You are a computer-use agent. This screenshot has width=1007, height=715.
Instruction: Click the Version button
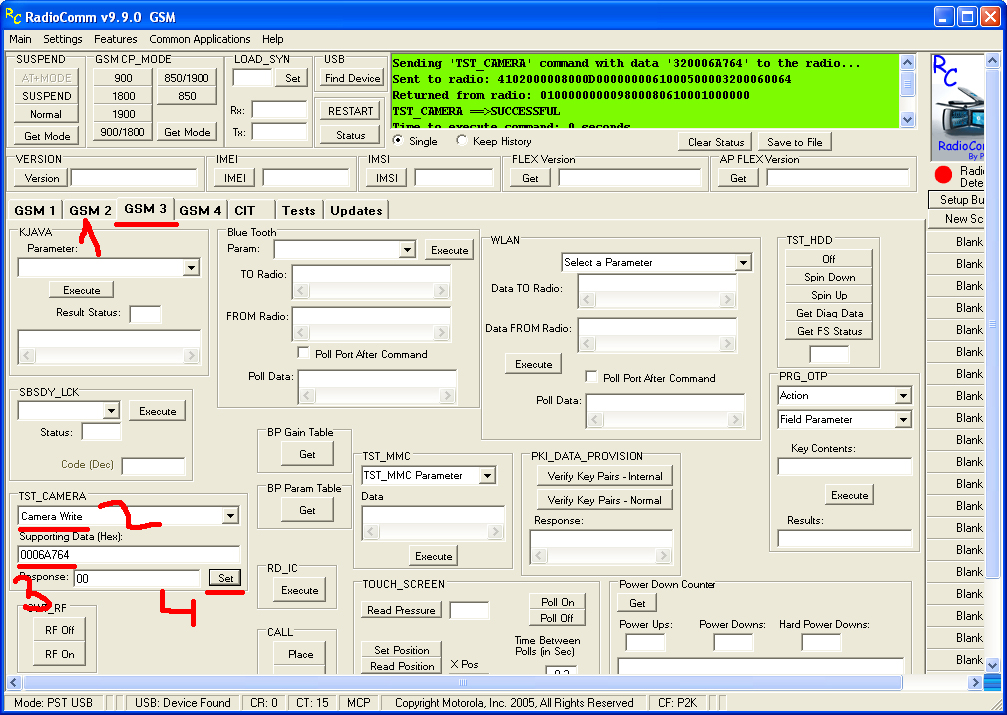[42, 178]
